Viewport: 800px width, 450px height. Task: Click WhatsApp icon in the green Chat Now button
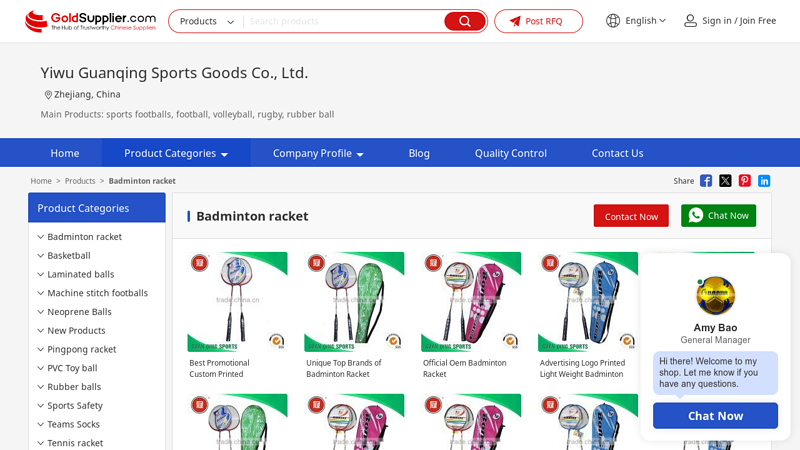[695, 215]
